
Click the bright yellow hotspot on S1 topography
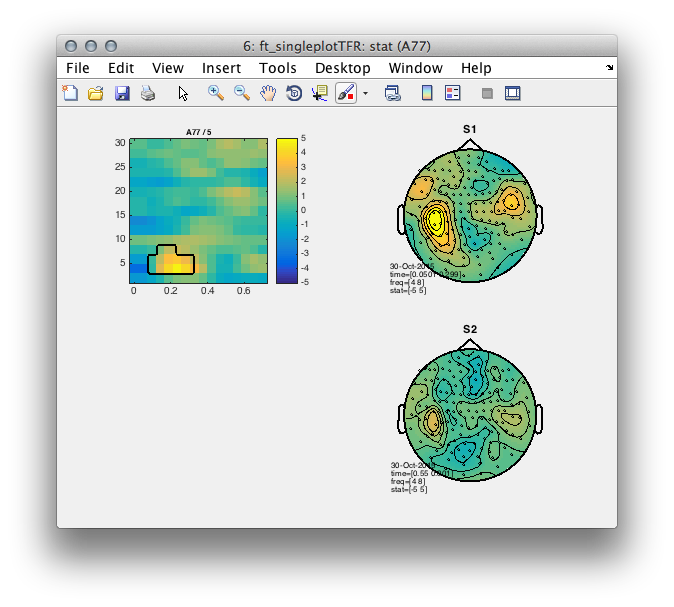click(x=435, y=220)
